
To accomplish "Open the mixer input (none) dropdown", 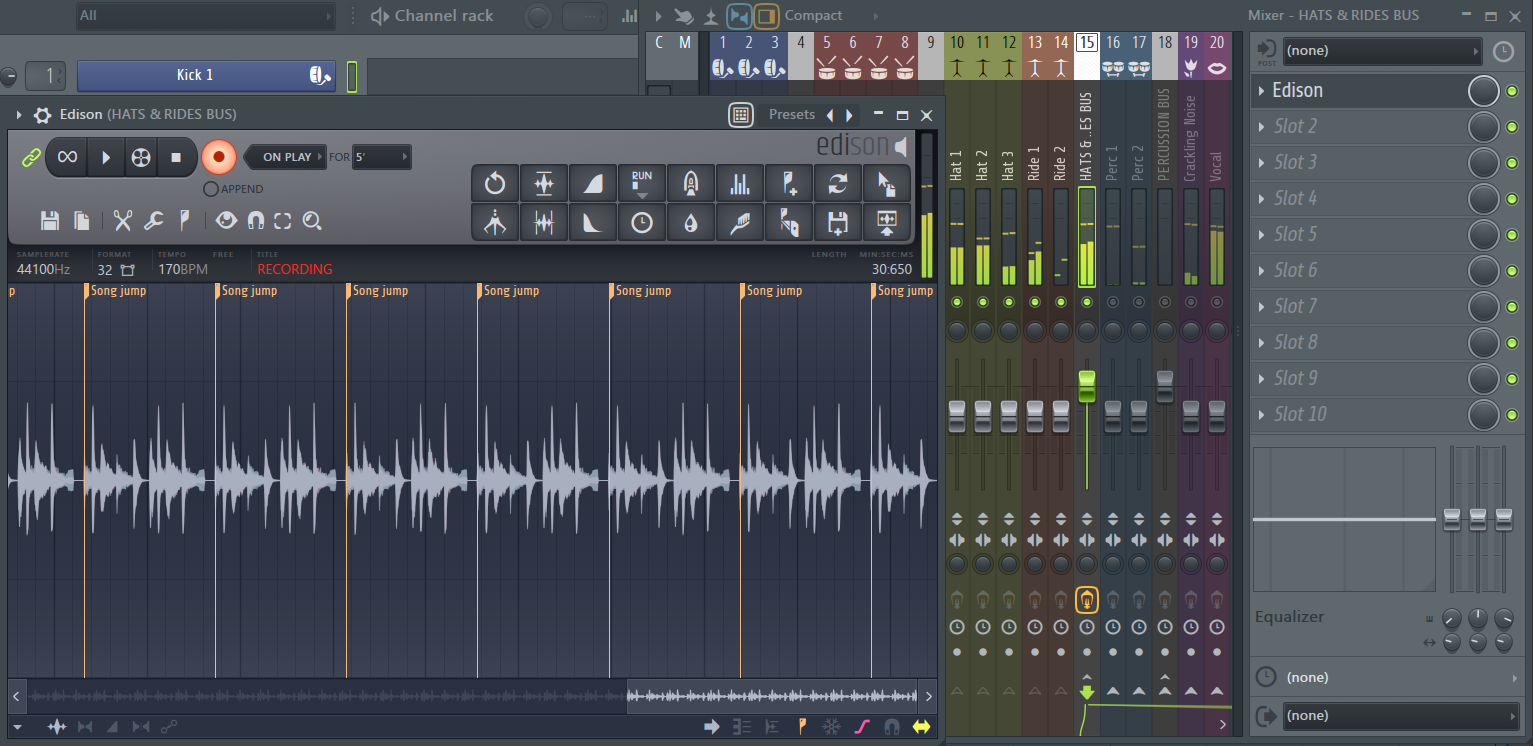I will [x=1382, y=50].
